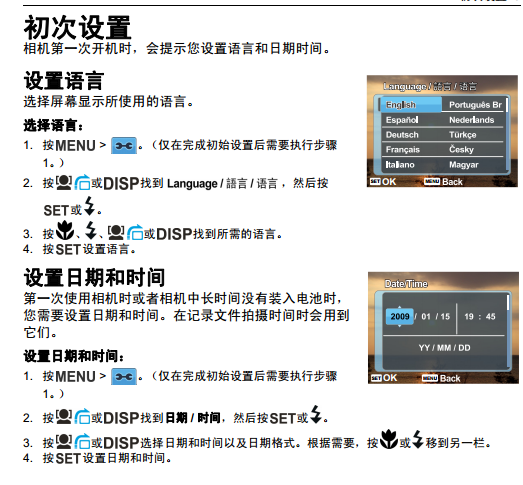Screen dimensions: 523x485
Task: Click the word DISP in language step 3
Action: (174, 234)
